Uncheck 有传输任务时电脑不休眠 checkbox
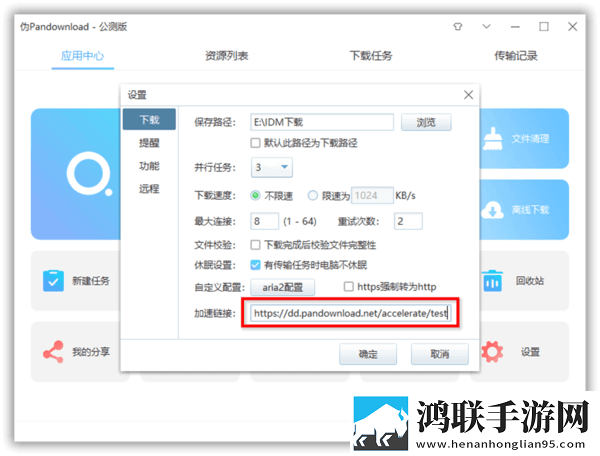Screen dimensions: 600x456 point(255,265)
